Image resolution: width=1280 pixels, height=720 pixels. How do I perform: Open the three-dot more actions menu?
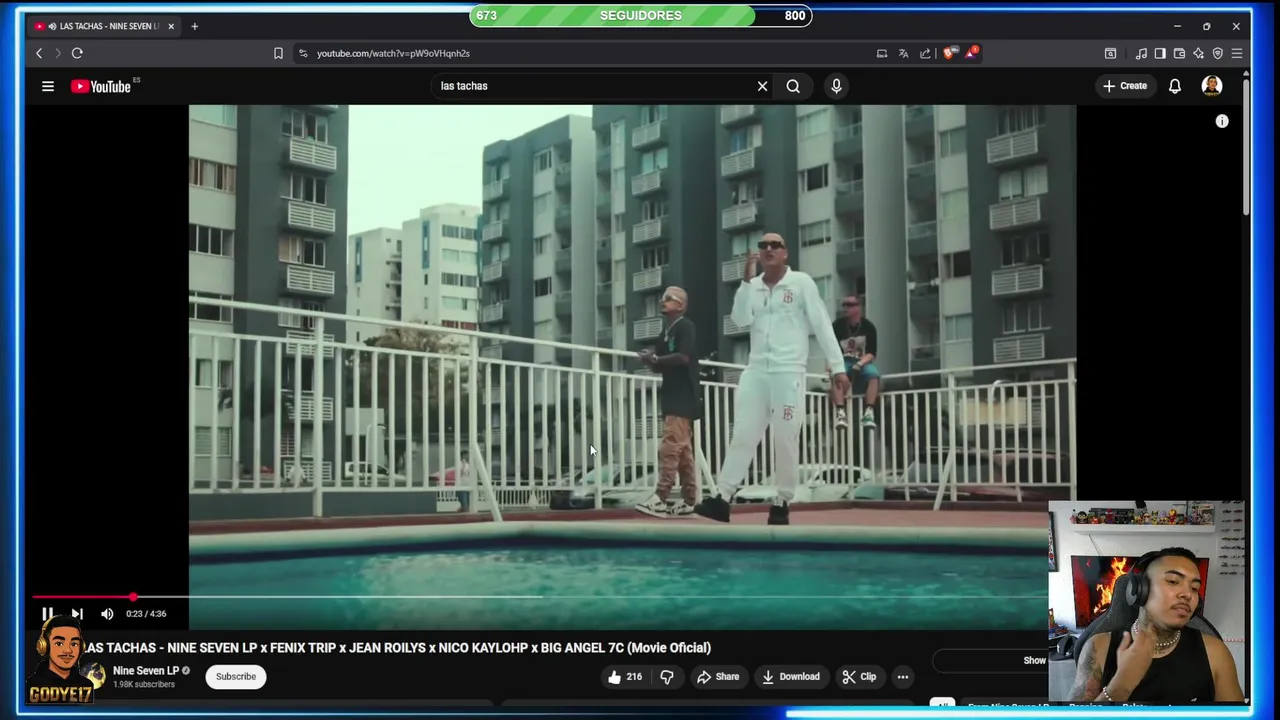pos(902,677)
